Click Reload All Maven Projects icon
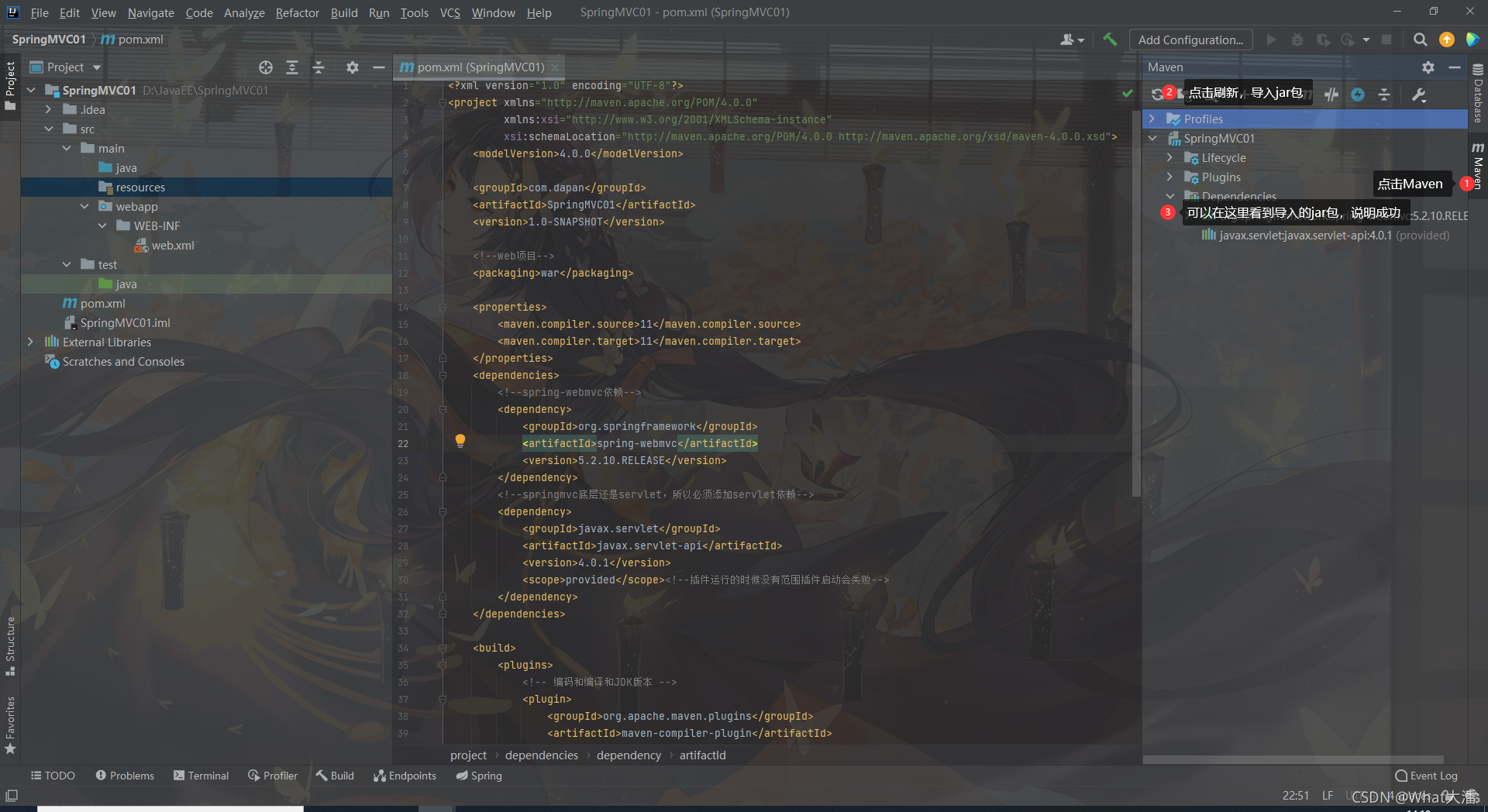The width and height of the screenshot is (1488, 812). click(1157, 94)
